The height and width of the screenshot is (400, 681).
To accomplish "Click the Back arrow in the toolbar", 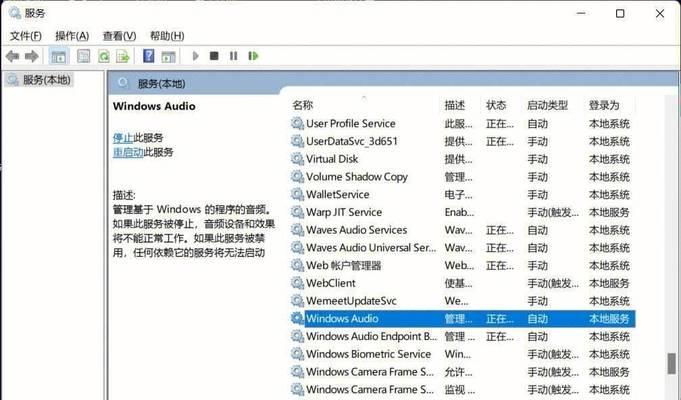I will point(12,56).
